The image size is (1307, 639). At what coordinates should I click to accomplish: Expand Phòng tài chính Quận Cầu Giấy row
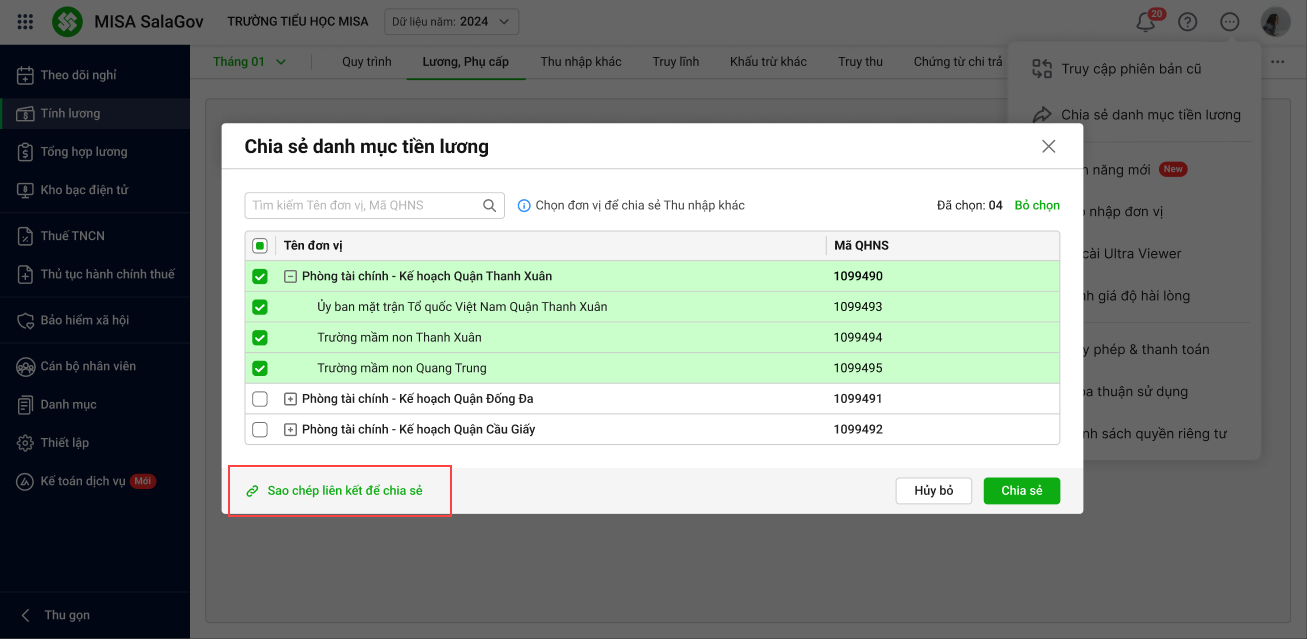pyautogui.click(x=290, y=430)
